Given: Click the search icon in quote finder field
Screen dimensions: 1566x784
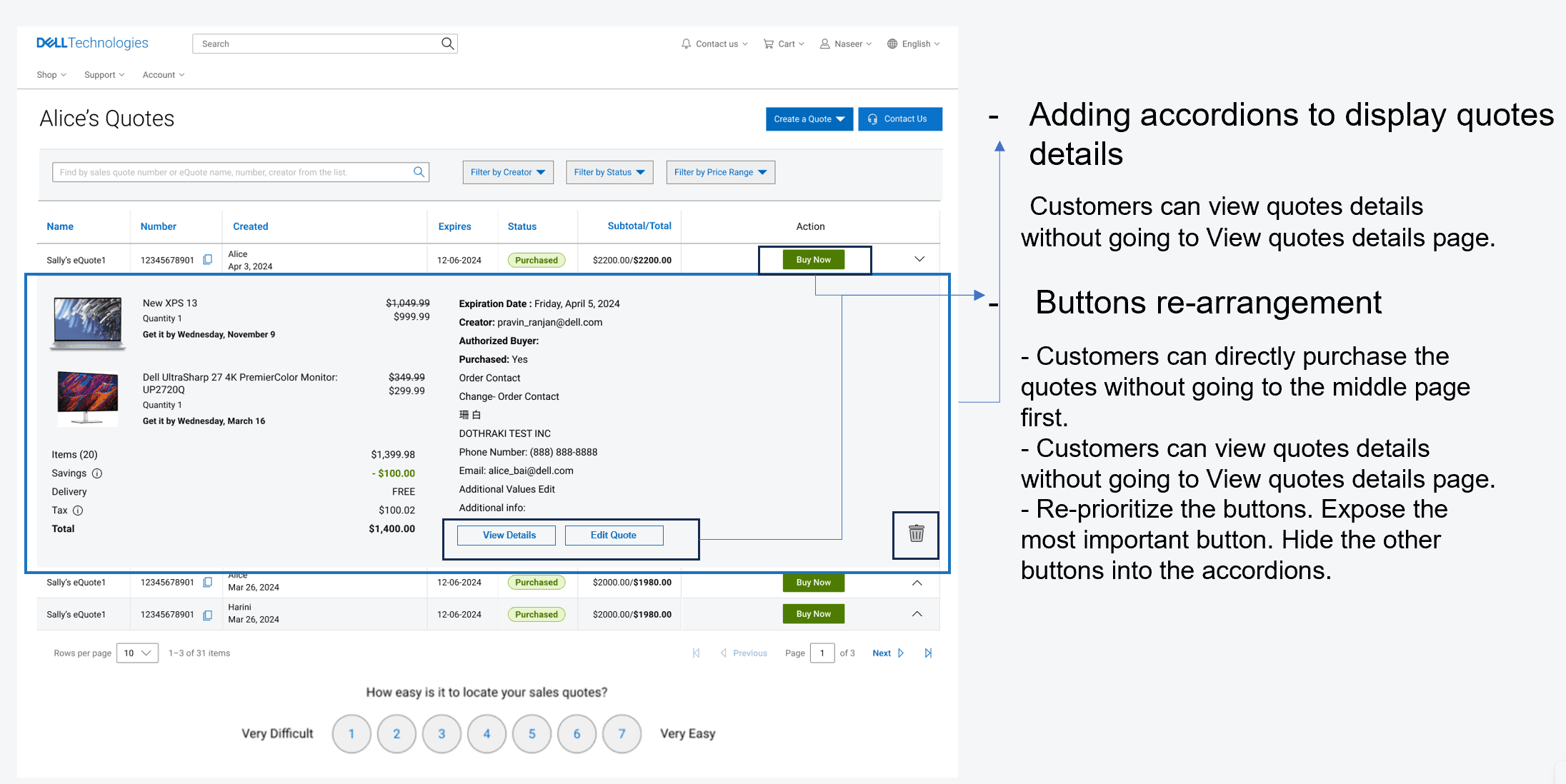Looking at the screenshot, I should pos(419,172).
